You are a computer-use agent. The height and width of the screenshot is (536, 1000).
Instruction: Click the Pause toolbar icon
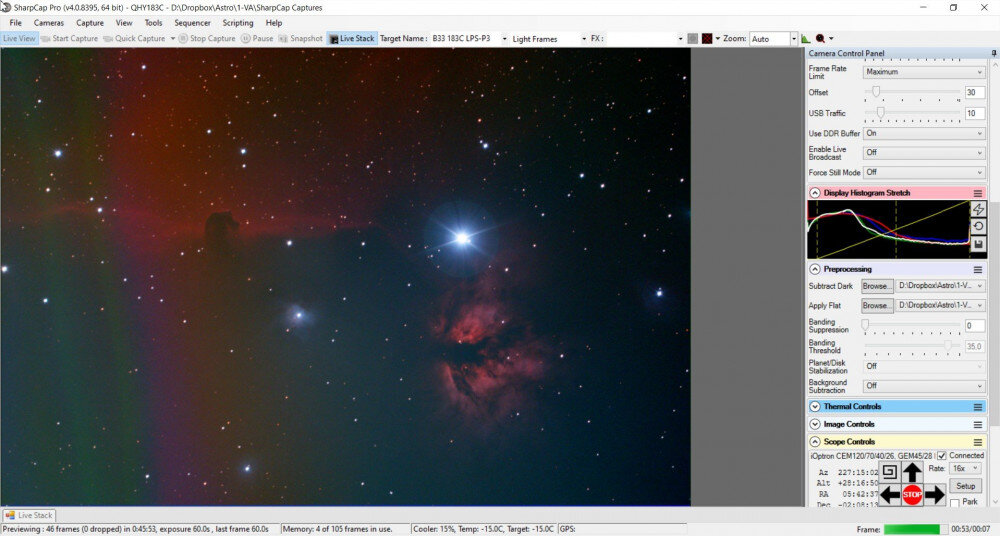coord(246,38)
